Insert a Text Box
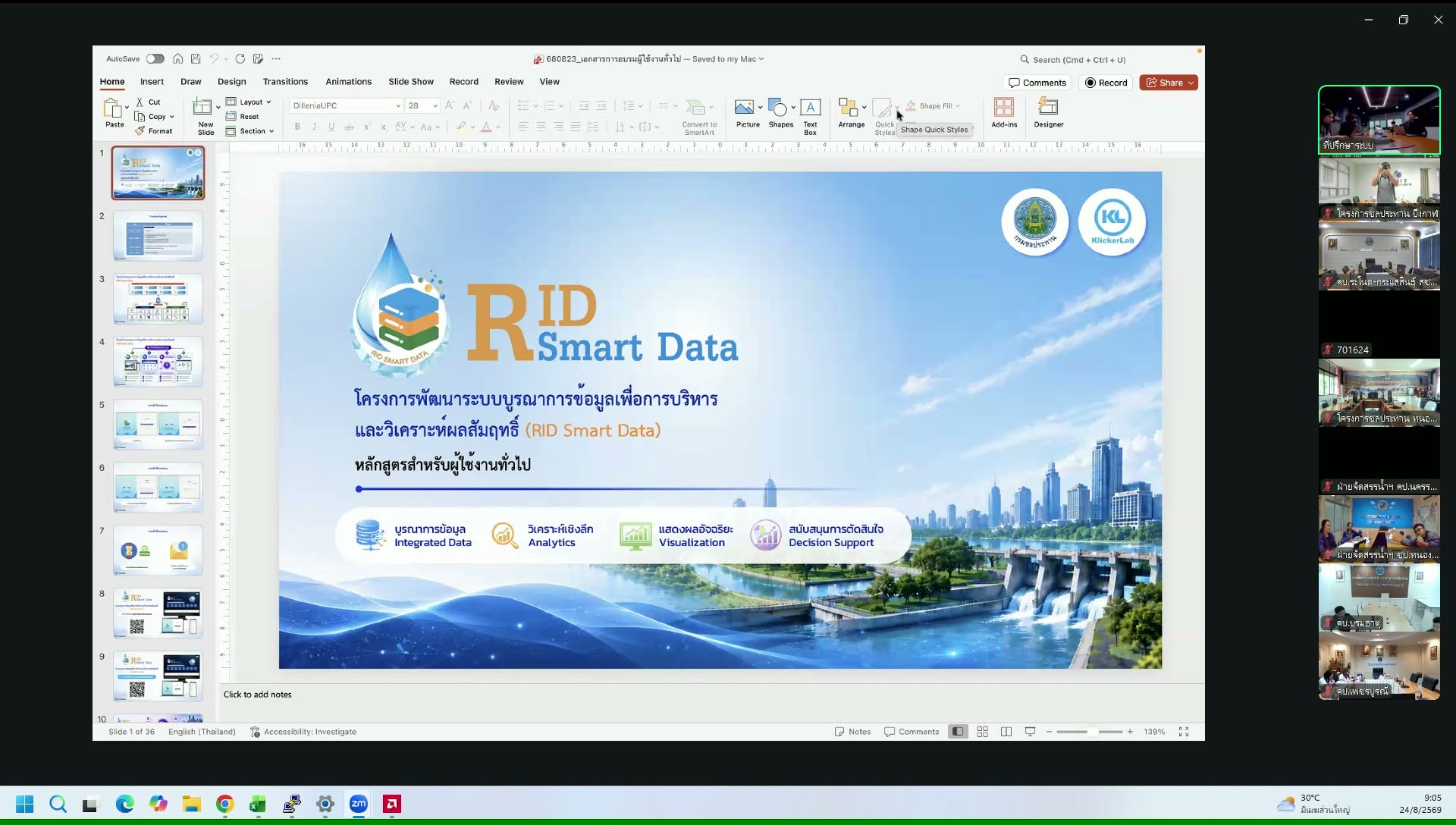This screenshot has width=1456, height=825. pyautogui.click(x=810, y=117)
